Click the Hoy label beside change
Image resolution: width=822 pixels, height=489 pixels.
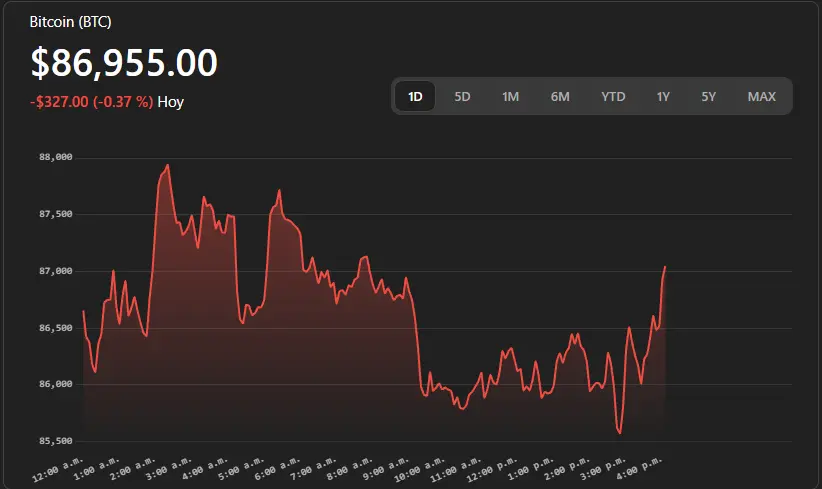click(171, 102)
